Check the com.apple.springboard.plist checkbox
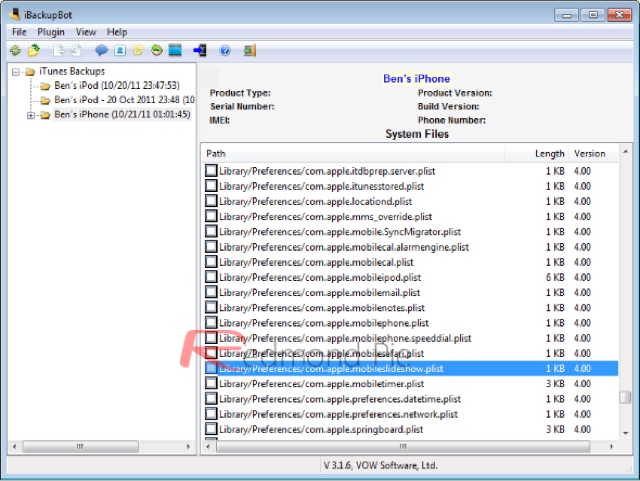This screenshot has height=481, width=640. coord(211,429)
